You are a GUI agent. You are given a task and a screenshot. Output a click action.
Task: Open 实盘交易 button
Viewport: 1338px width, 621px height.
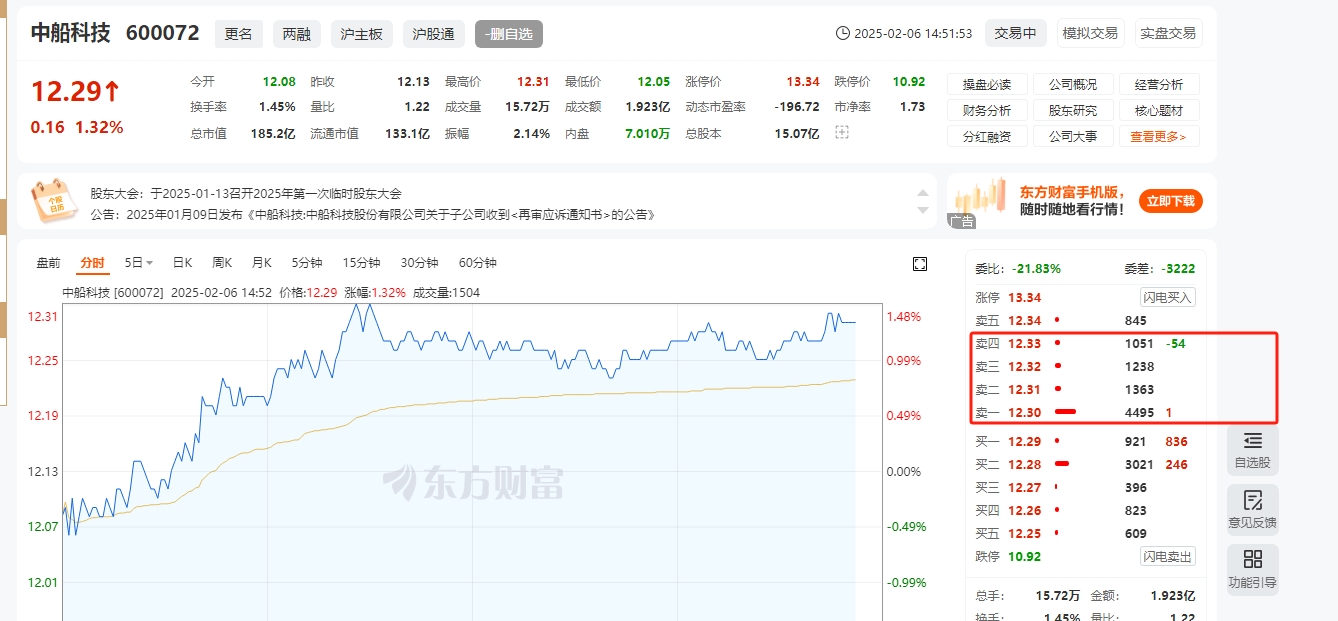tap(1168, 33)
